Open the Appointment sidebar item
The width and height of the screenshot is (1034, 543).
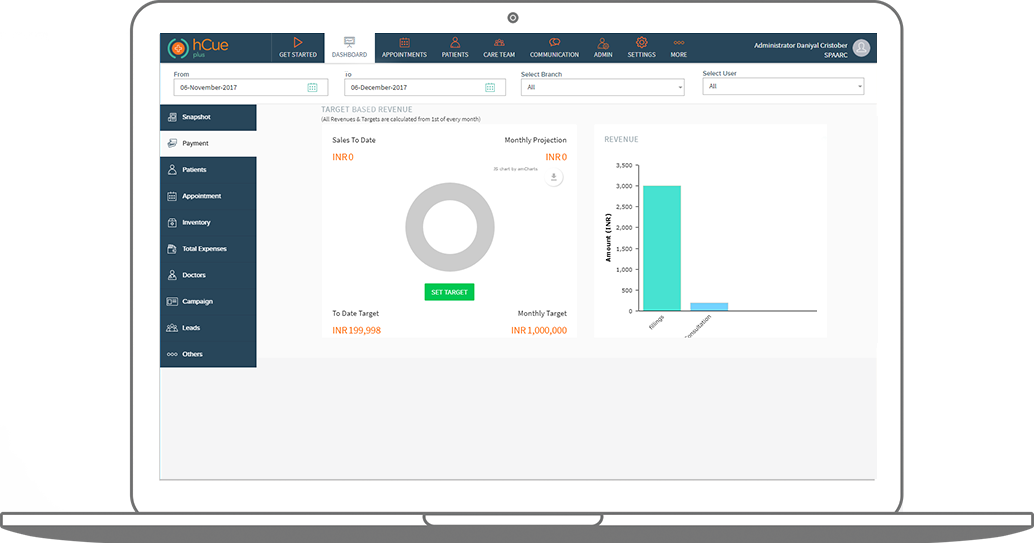click(x=208, y=196)
